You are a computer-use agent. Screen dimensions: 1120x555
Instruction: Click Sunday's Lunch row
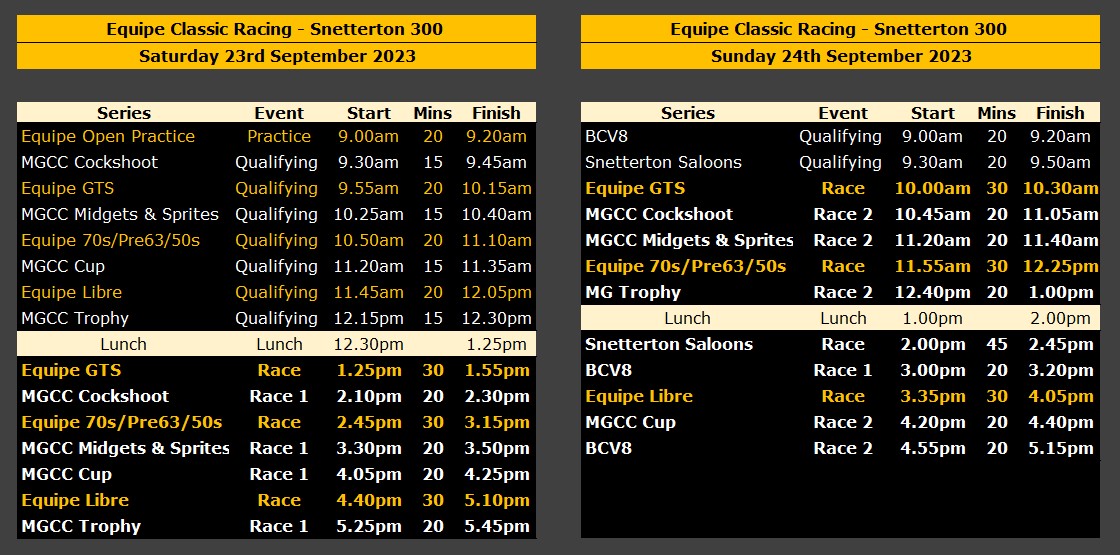(x=840, y=318)
